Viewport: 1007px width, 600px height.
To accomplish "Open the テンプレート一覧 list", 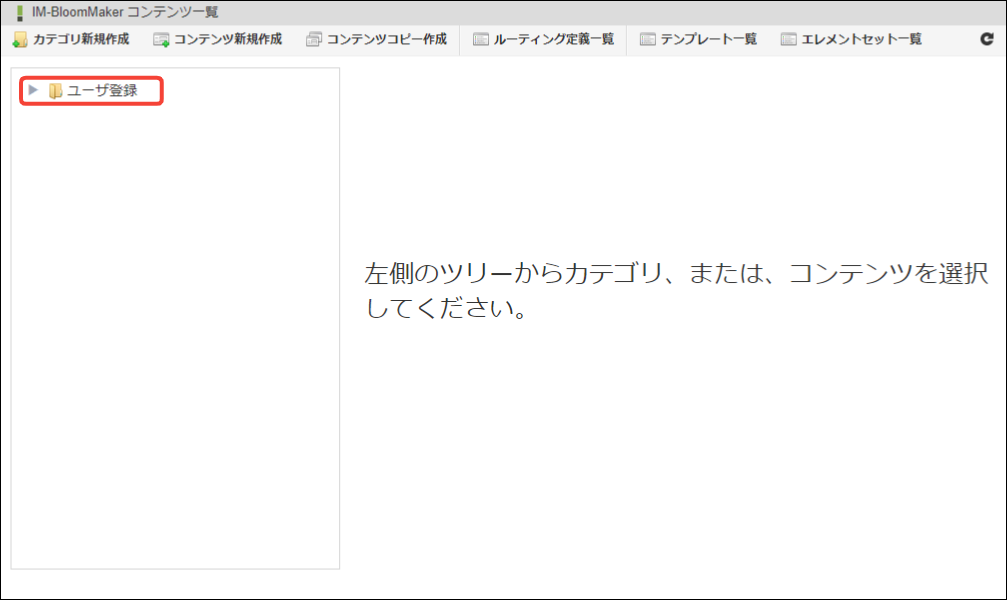I will [698, 39].
